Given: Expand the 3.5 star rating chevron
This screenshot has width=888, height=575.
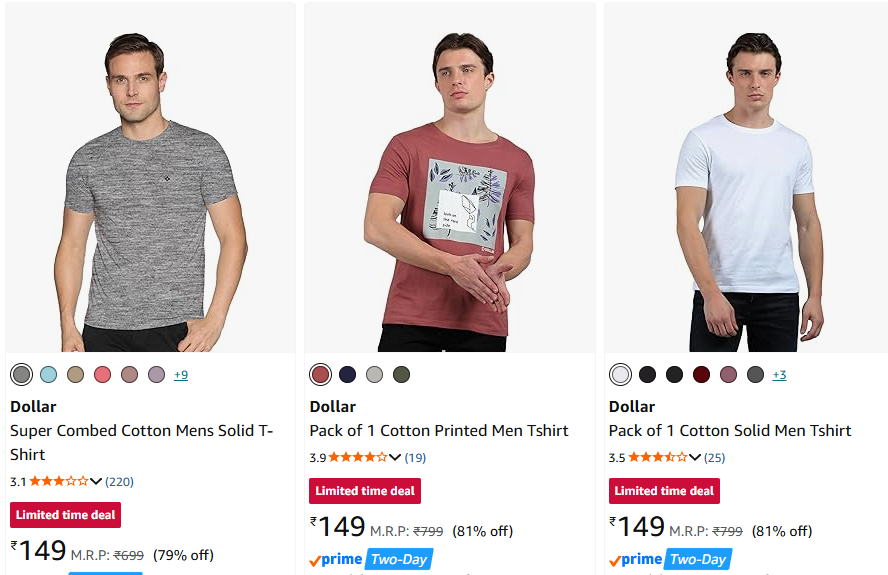Looking at the screenshot, I should click(694, 457).
